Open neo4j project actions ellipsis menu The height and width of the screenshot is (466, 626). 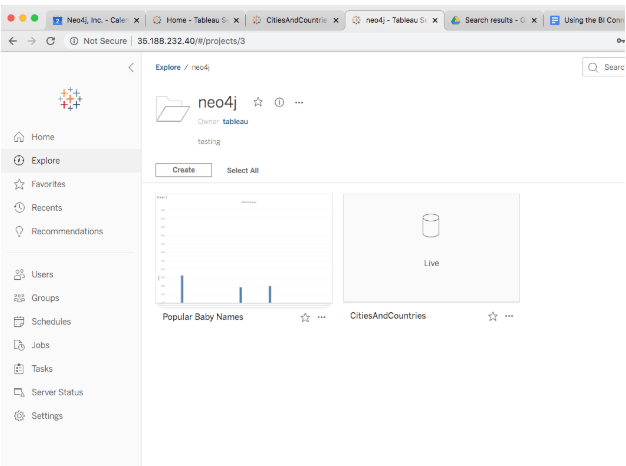(299, 103)
